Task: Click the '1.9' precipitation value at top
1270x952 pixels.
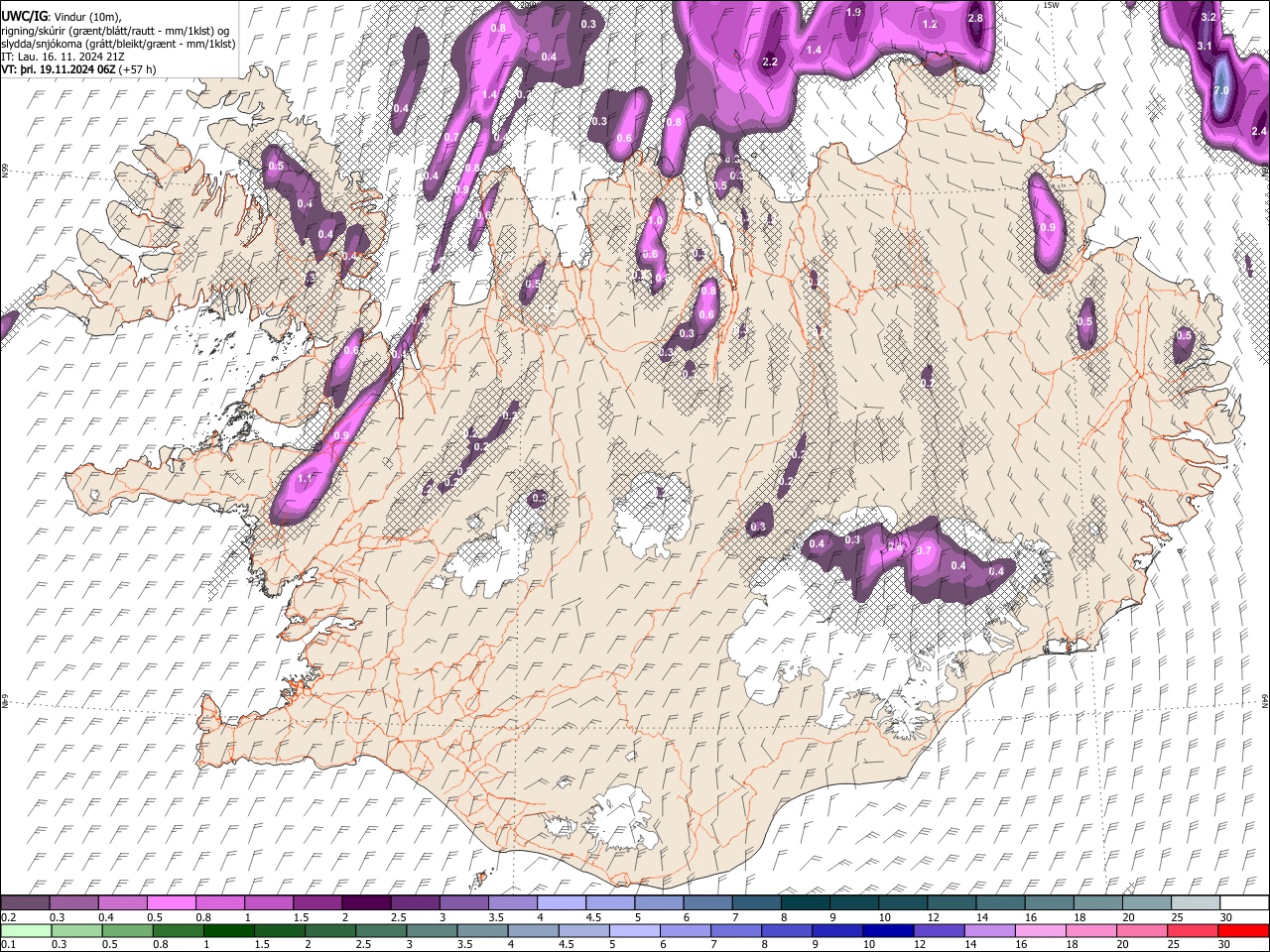Action: (x=854, y=12)
